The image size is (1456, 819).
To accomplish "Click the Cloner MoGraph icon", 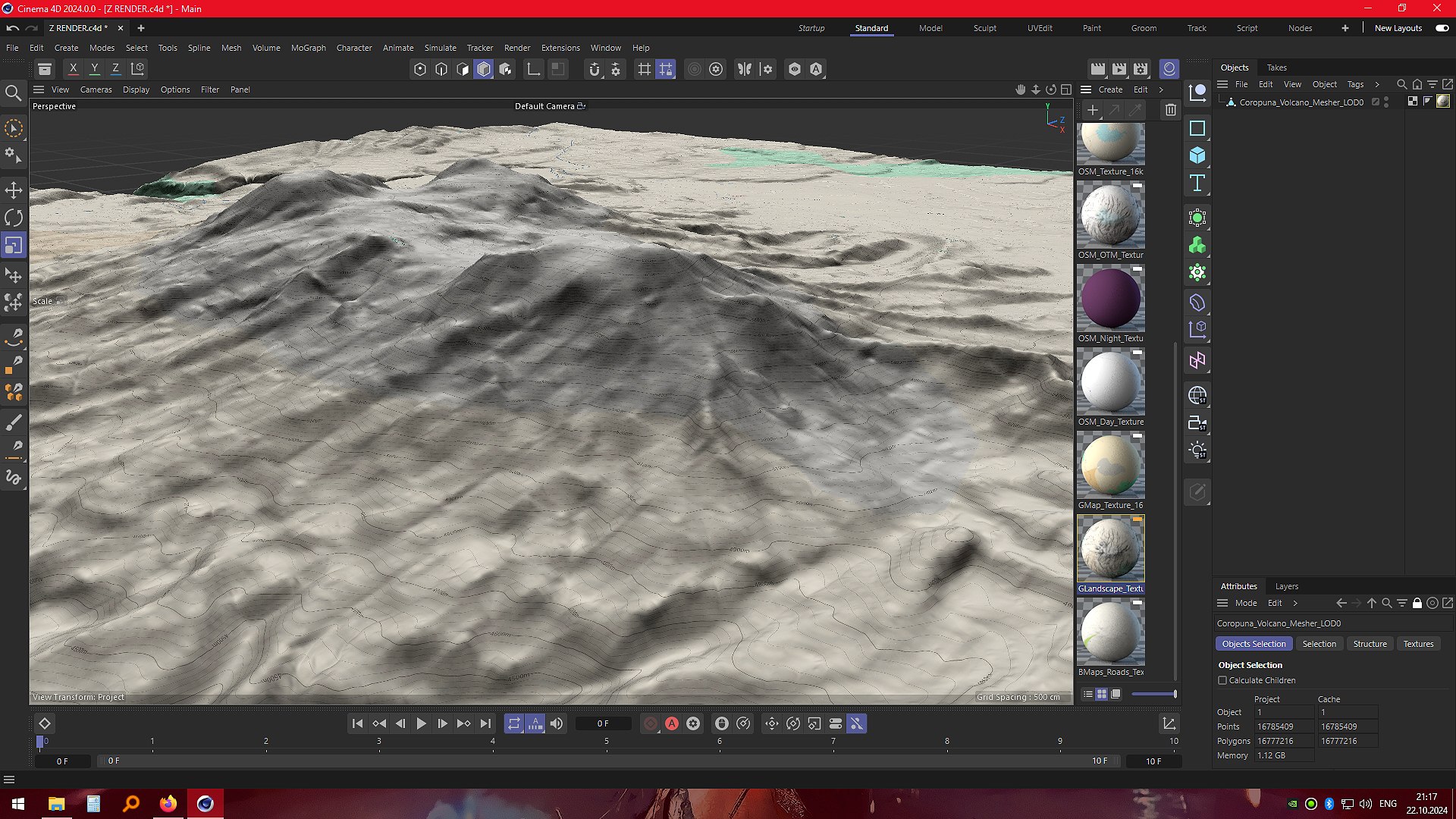I will pos(1197,245).
